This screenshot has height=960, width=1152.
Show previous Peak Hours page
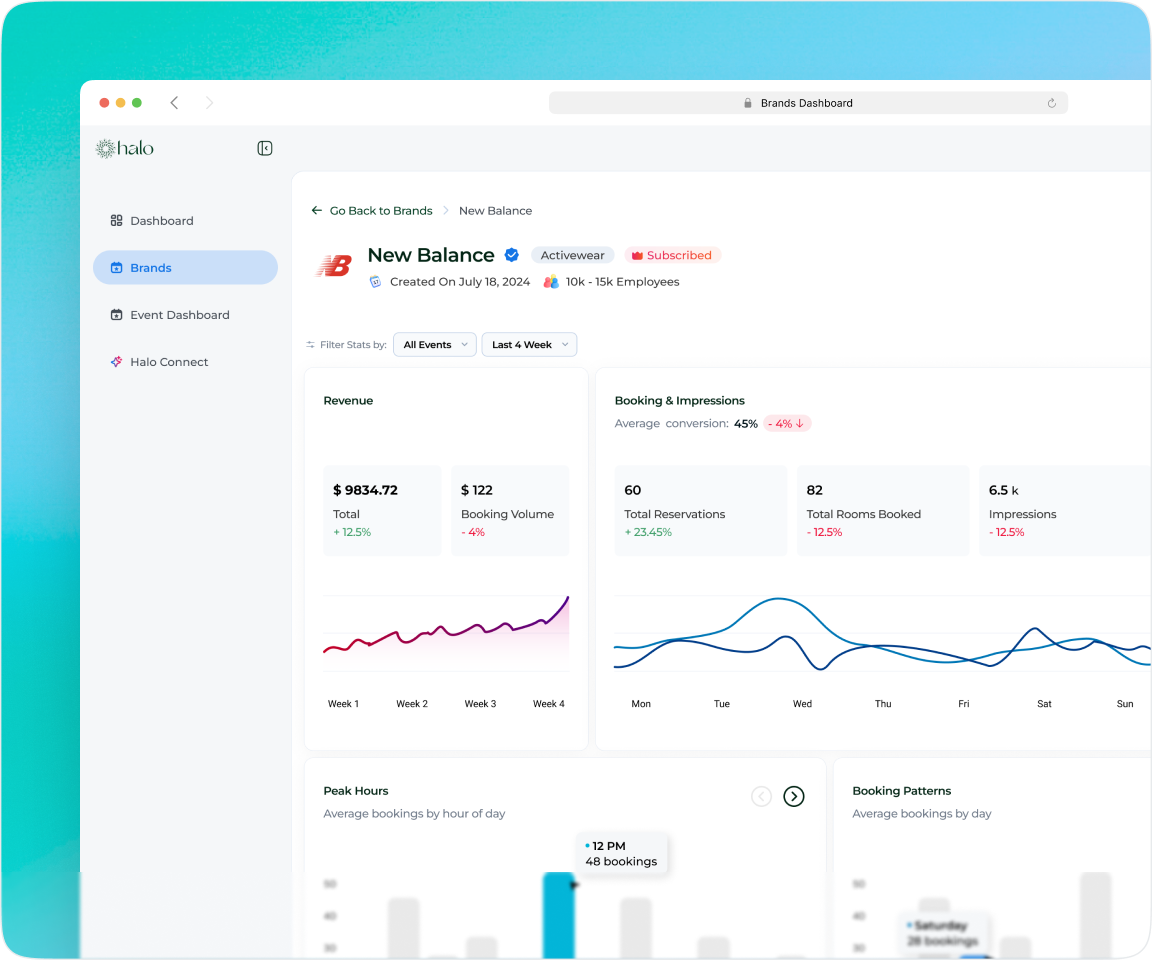click(761, 796)
